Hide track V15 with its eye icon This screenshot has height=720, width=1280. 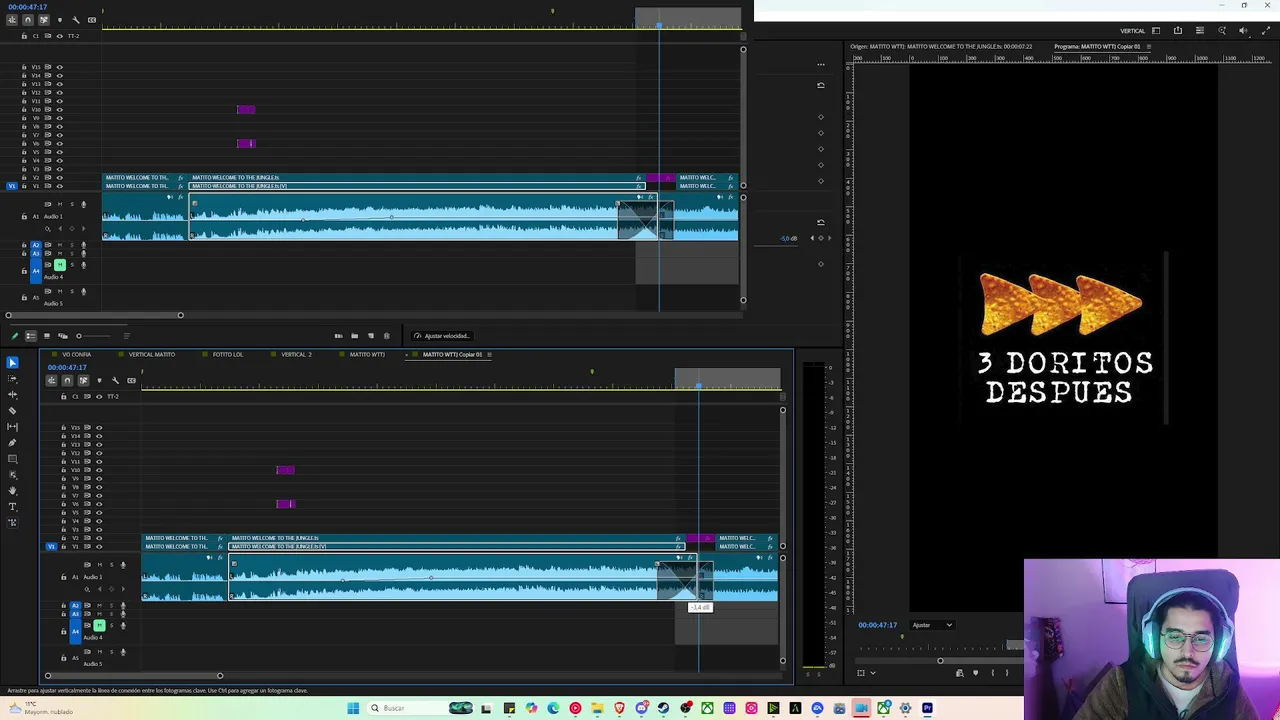98,428
